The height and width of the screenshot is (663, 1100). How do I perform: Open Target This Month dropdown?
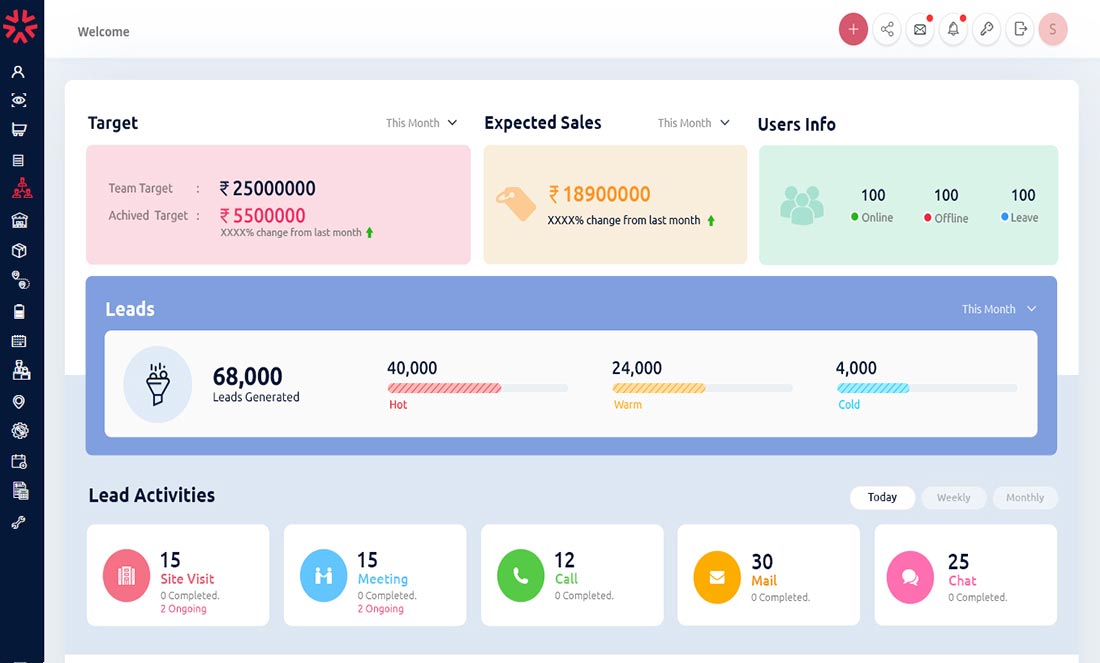(422, 123)
